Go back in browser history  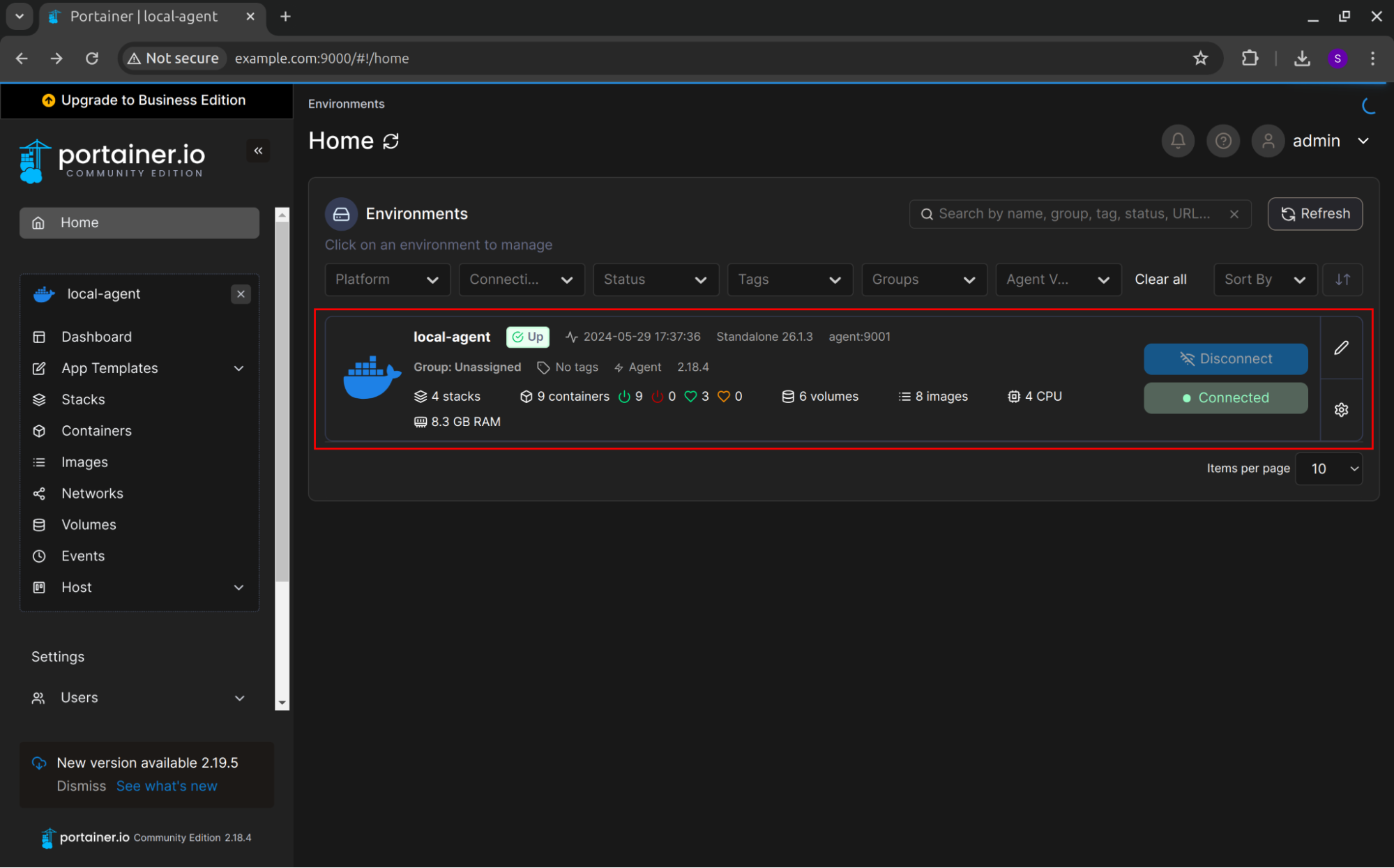(22, 59)
